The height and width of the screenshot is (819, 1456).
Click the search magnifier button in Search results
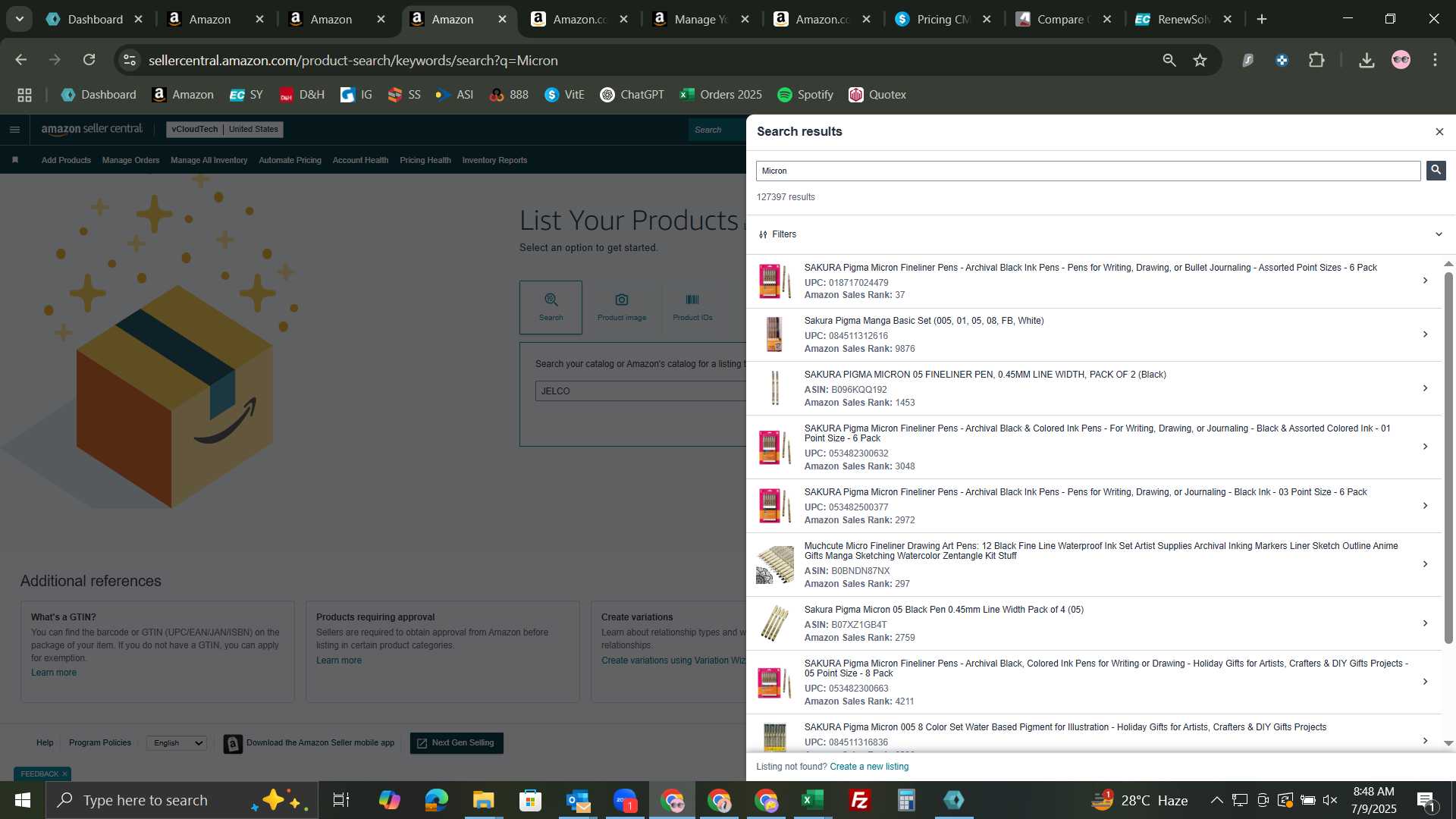click(x=1436, y=171)
